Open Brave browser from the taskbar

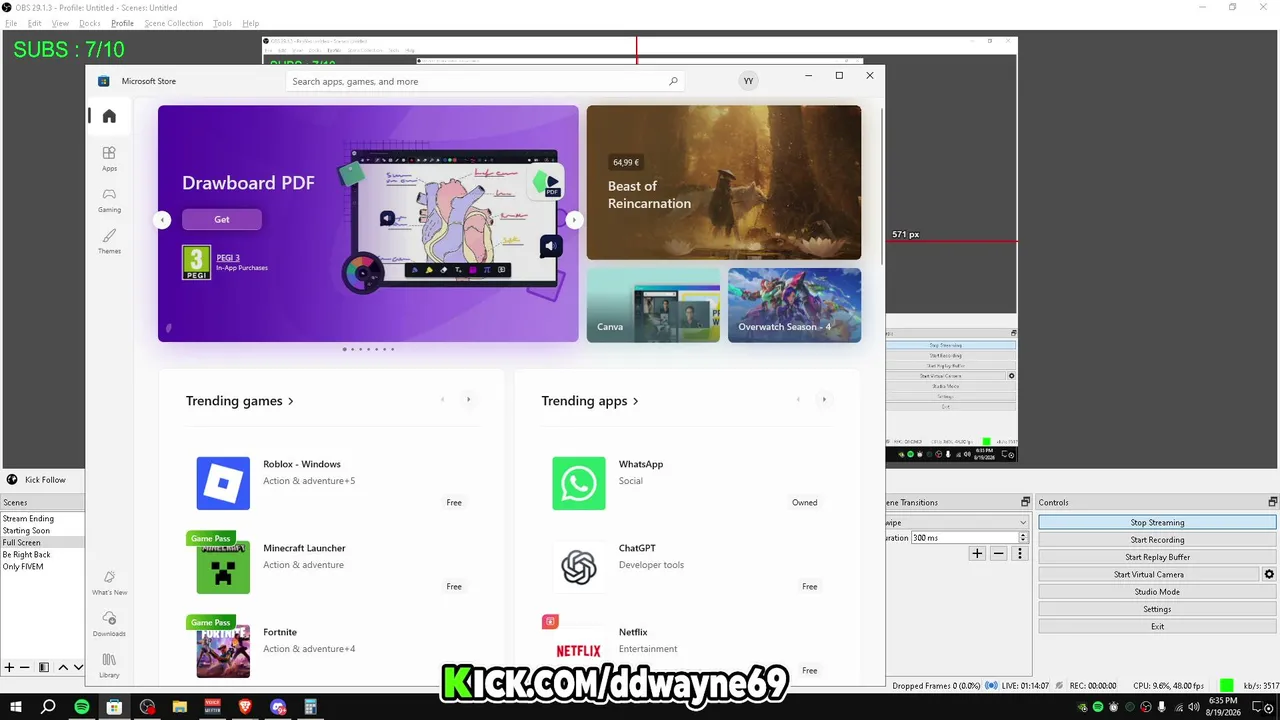click(x=246, y=707)
